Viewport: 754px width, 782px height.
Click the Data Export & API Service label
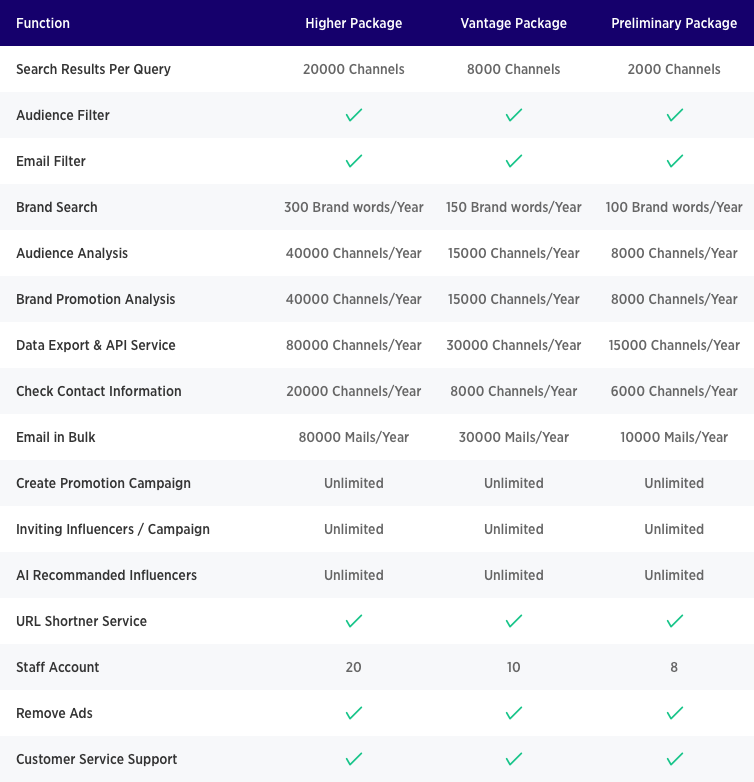coord(96,345)
